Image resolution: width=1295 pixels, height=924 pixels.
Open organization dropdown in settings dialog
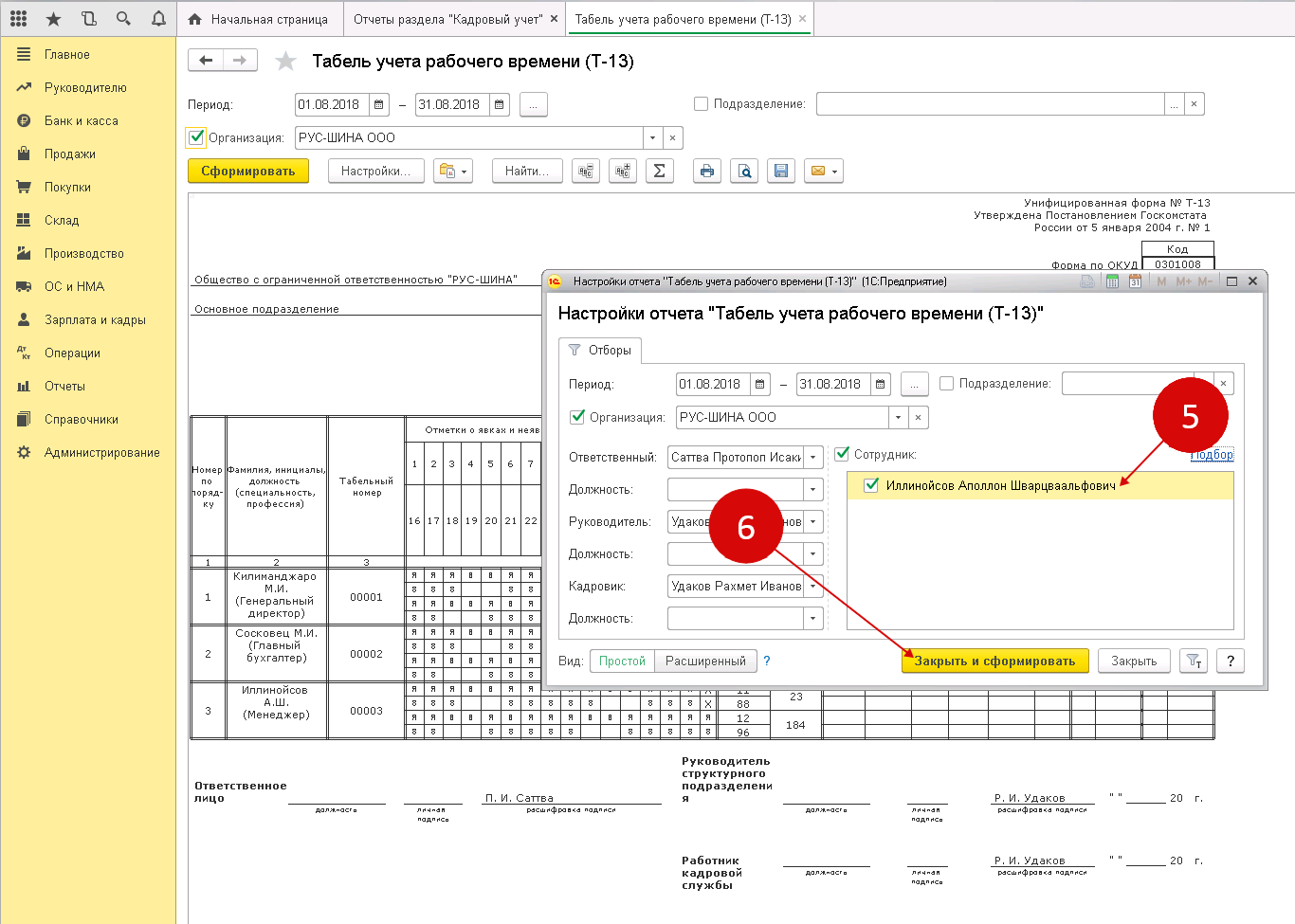click(898, 418)
